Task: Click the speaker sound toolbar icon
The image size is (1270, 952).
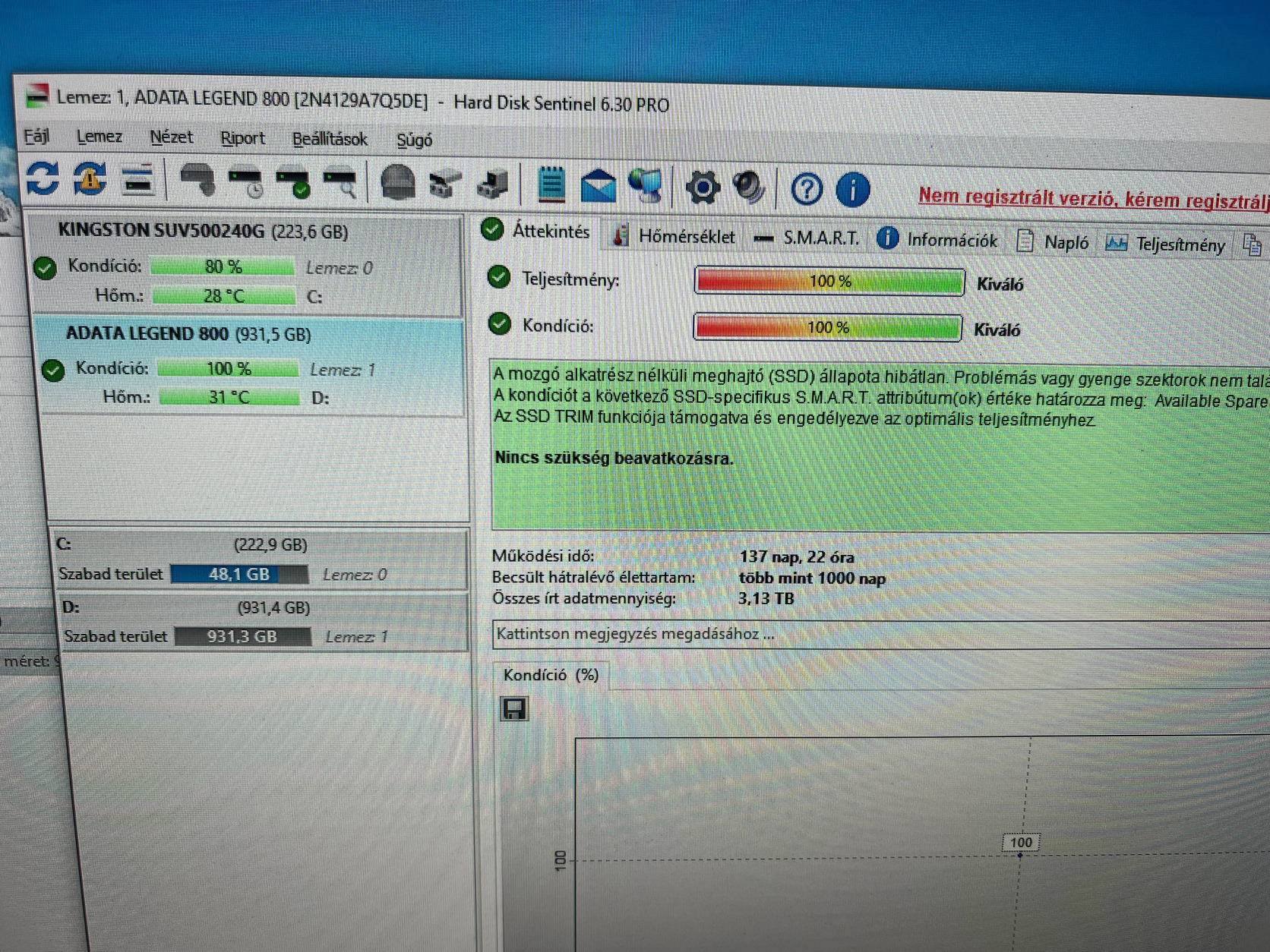Action: tap(748, 188)
